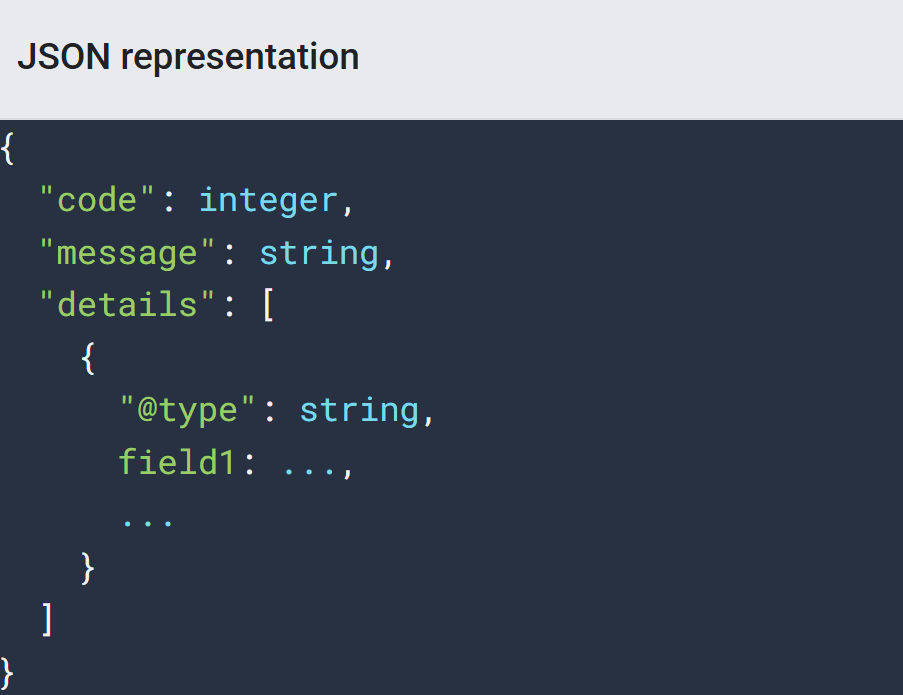Click the outermost closing curly brace
This screenshot has width=903, height=695.
pyautogui.click(x=7, y=673)
